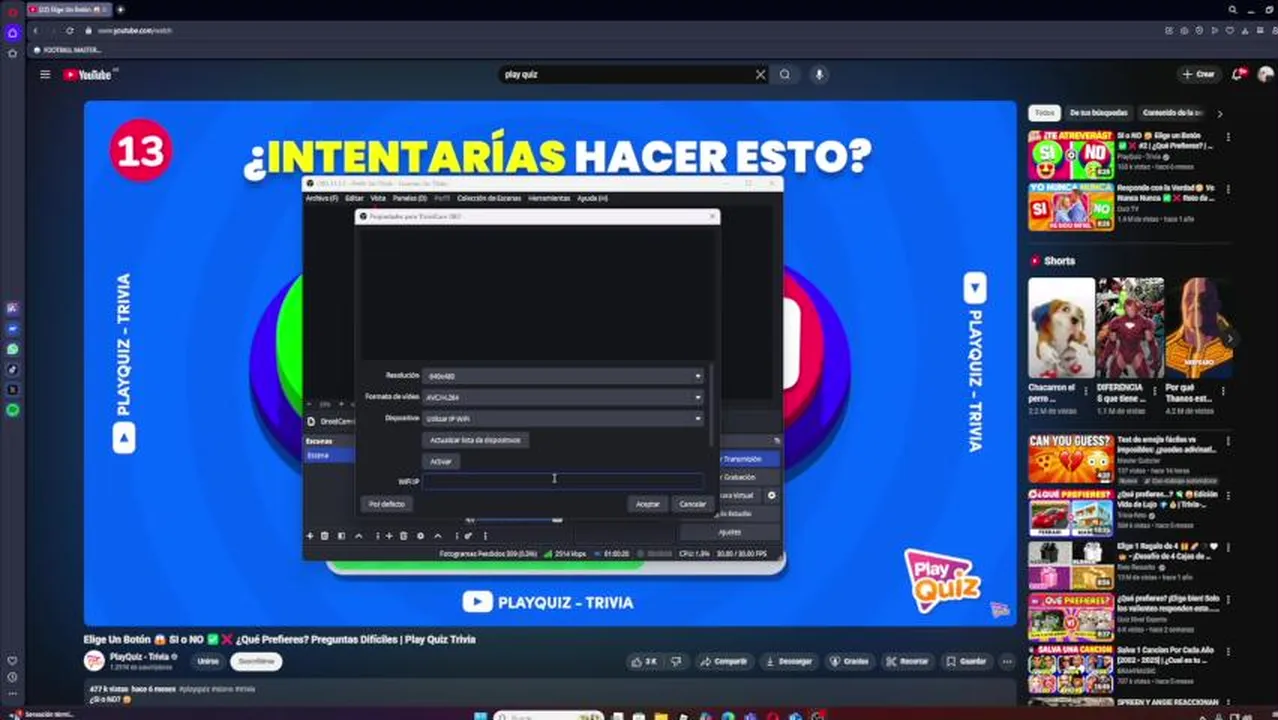Click Cancelar in the properties dialog
The image size is (1278, 720).
(x=692, y=504)
